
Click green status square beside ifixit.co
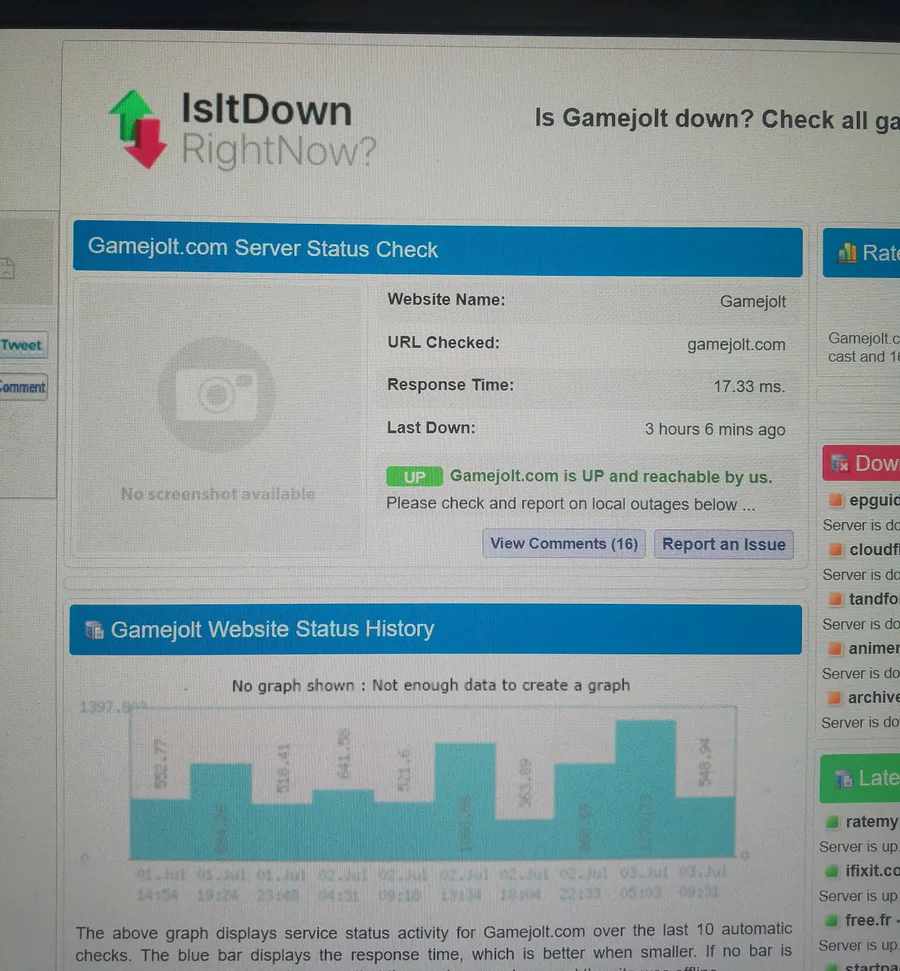click(832, 871)
